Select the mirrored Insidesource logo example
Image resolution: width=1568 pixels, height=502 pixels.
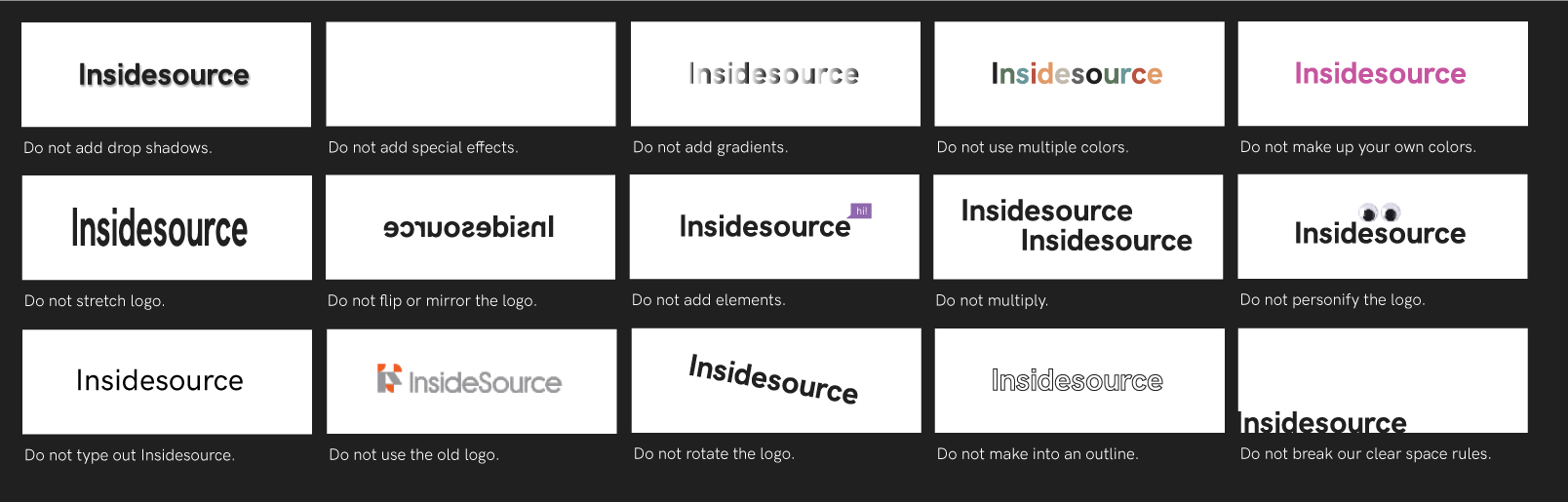(x=469, y=227)
